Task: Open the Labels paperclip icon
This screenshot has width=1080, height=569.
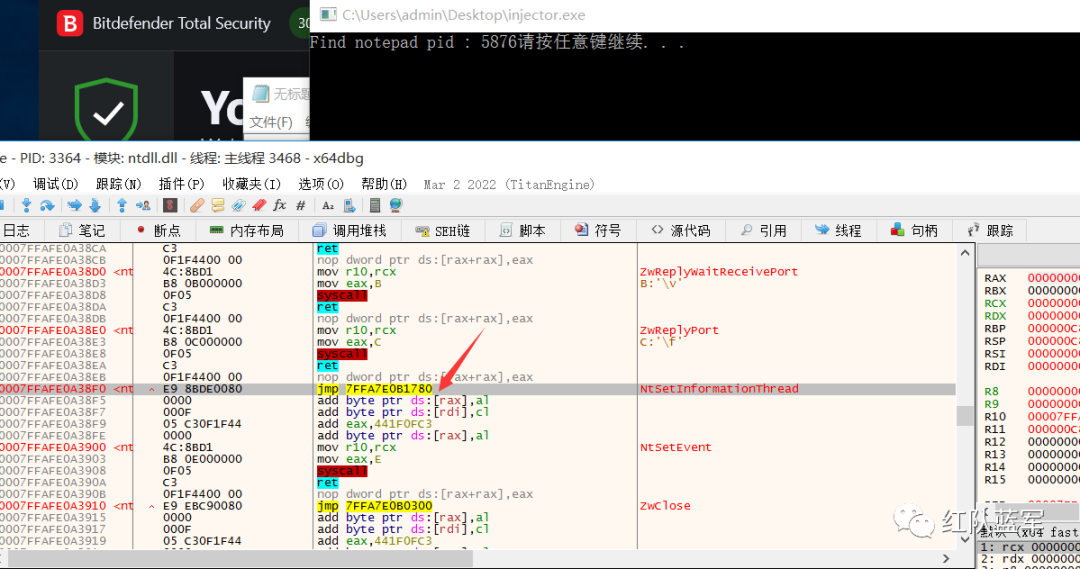Action: pos(238,205)
